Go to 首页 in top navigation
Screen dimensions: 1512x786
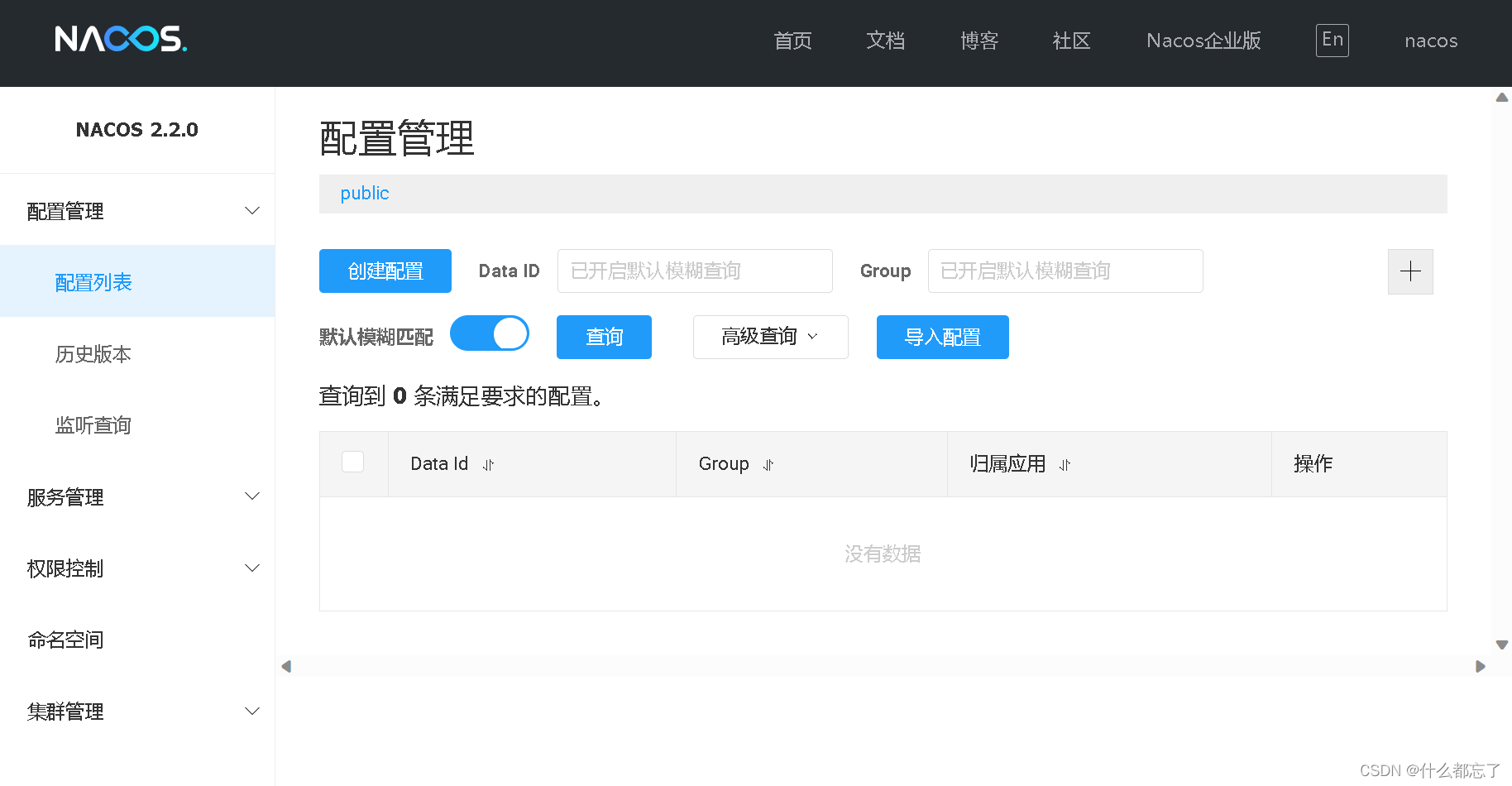click(792, 41)
